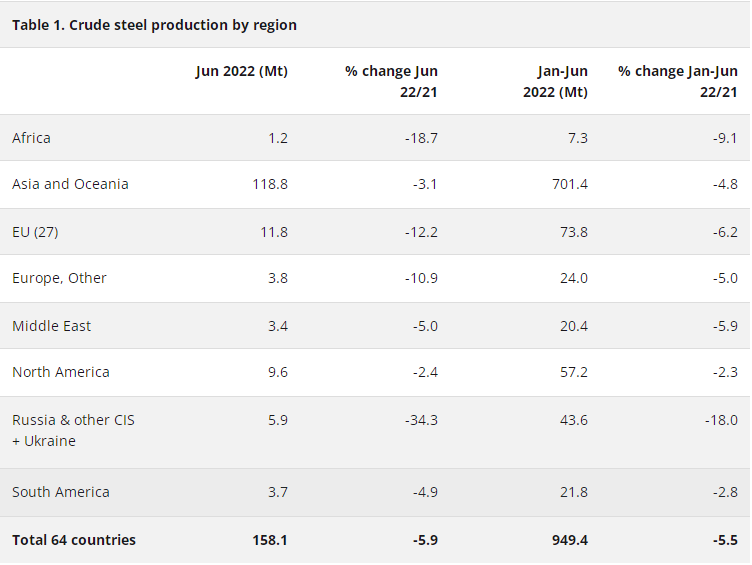Click the Africa row label
The image size is (752, 565).
(31, 138)
